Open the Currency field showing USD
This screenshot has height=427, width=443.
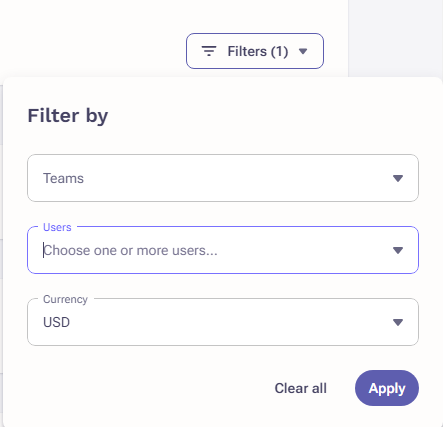click(223, 322)
